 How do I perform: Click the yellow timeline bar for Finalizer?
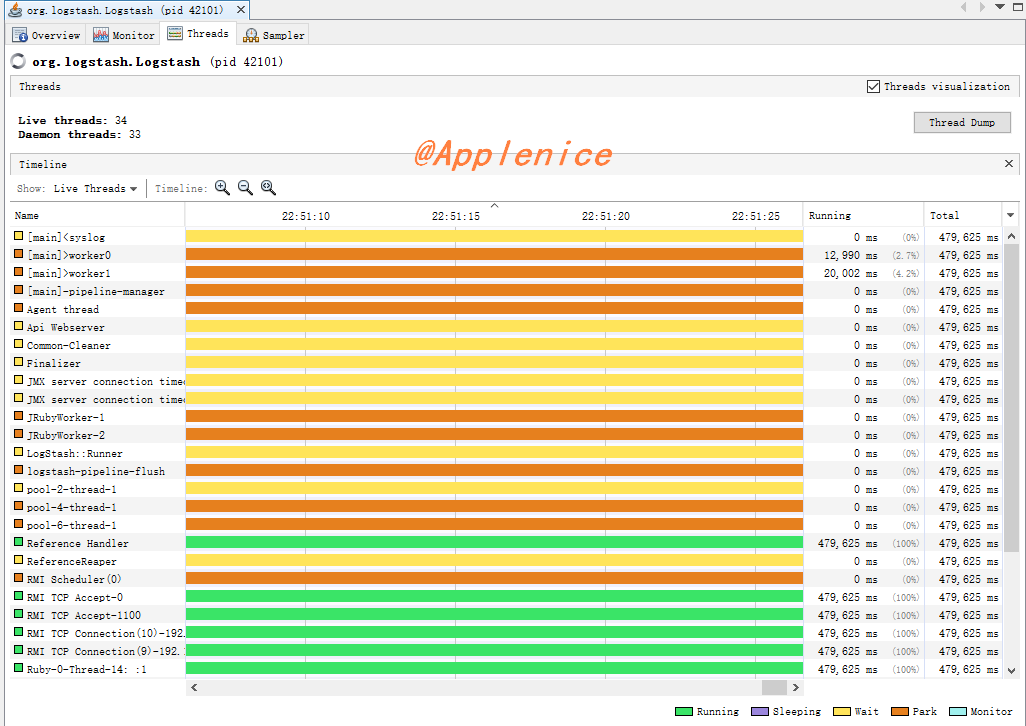494,362
